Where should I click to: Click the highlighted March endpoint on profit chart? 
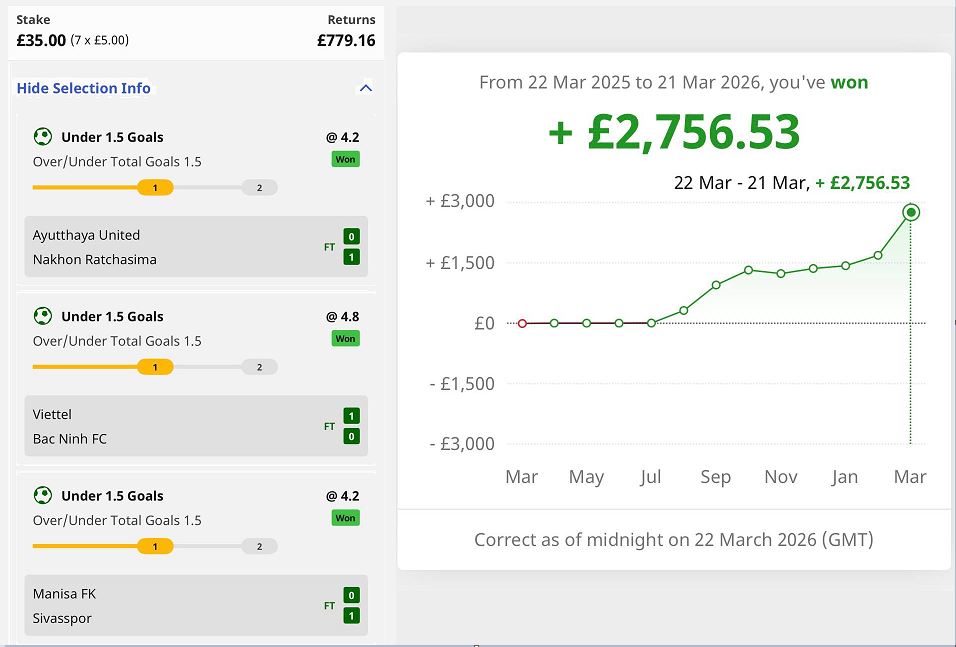coord(910,212)
